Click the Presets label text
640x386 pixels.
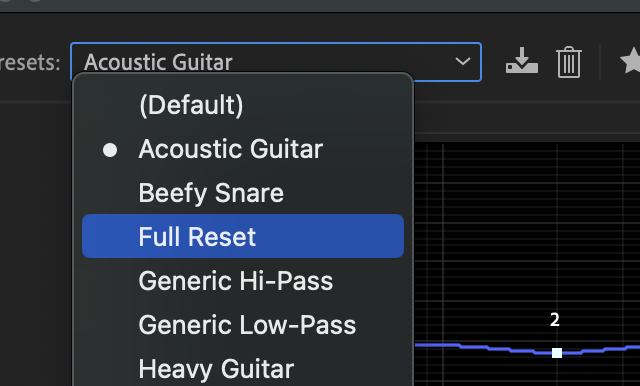30,62
